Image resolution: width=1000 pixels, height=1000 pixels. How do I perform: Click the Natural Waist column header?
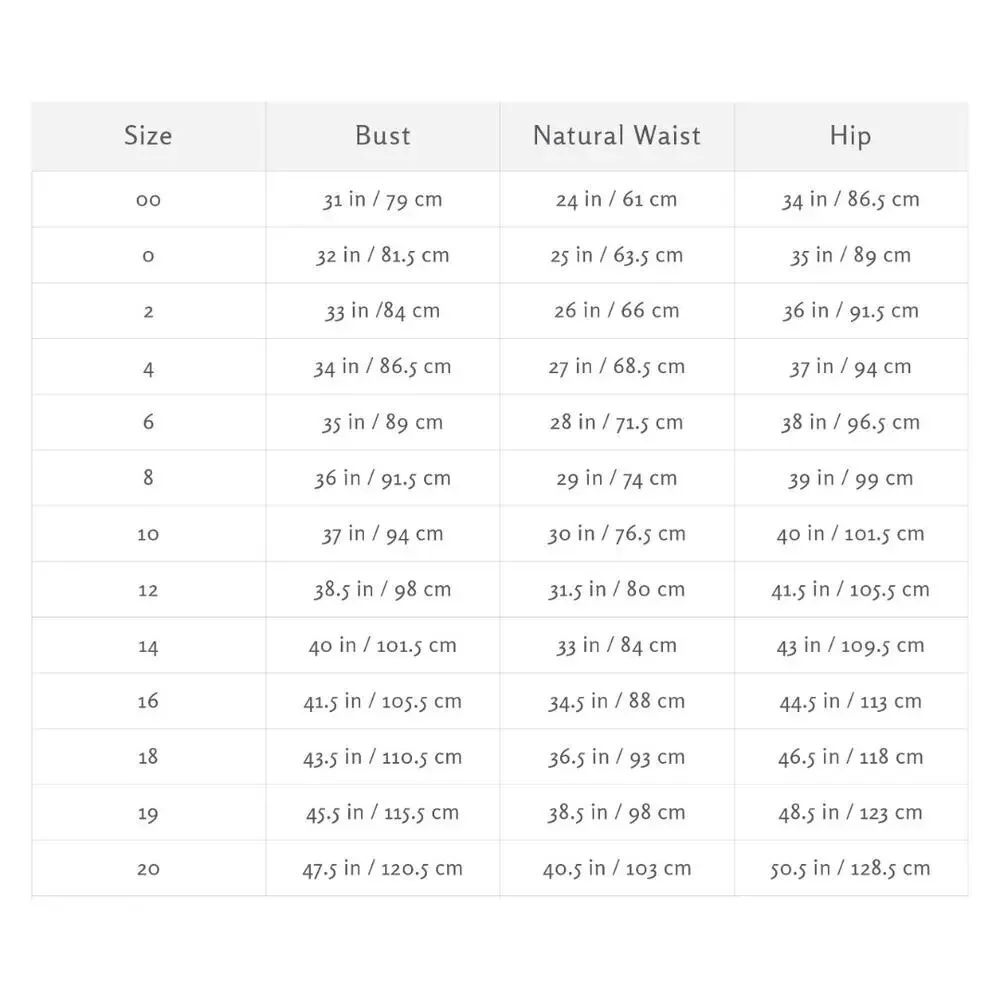click(x=617, y=136)
